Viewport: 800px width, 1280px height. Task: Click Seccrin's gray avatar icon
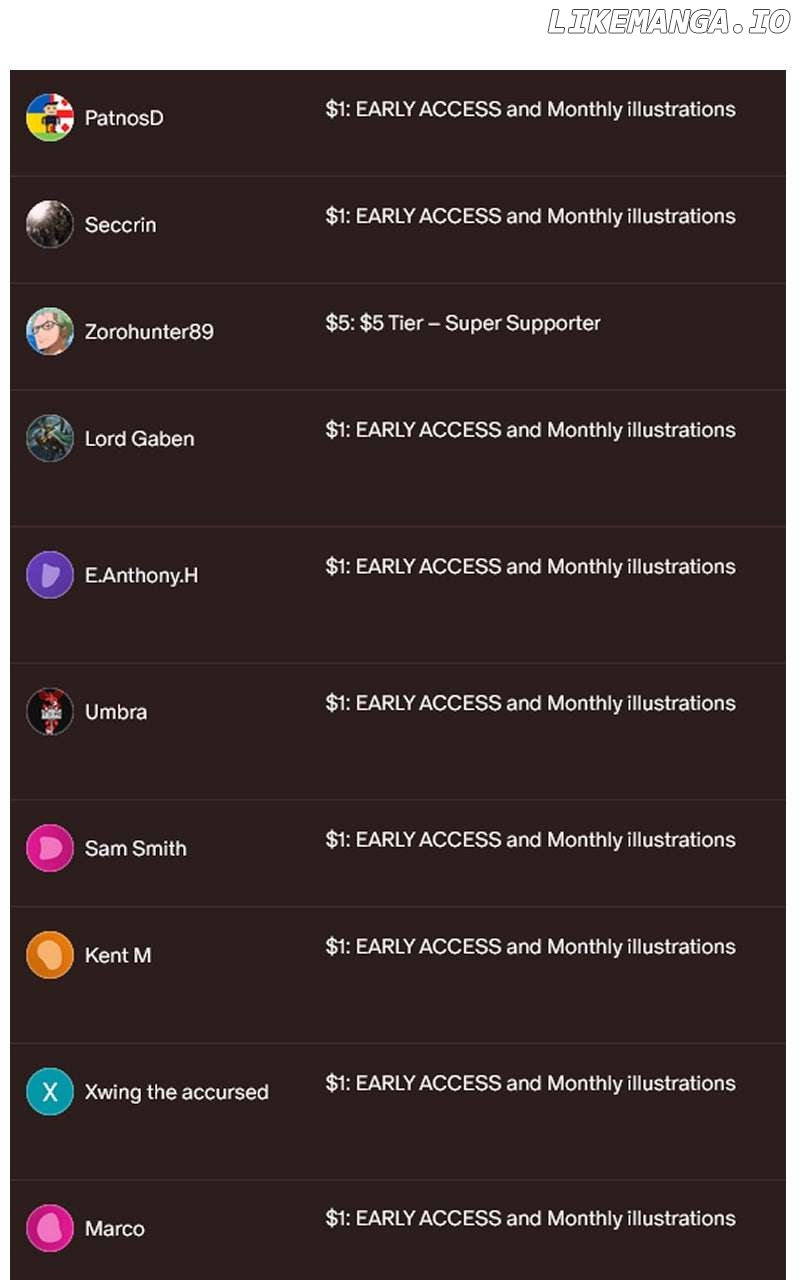tap(50, 225)
